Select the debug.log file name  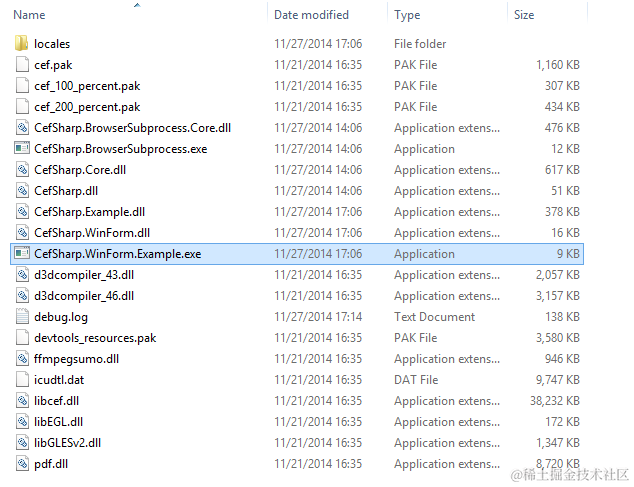coord(61,317)
